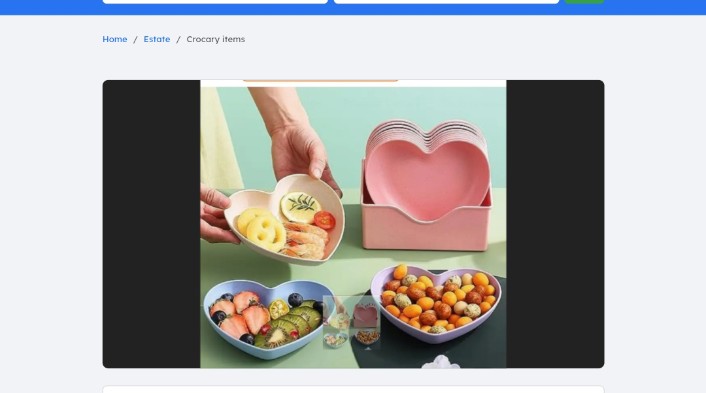Focus the first search field in header
This screenshot has width=706, height=393.
[215, 2]
